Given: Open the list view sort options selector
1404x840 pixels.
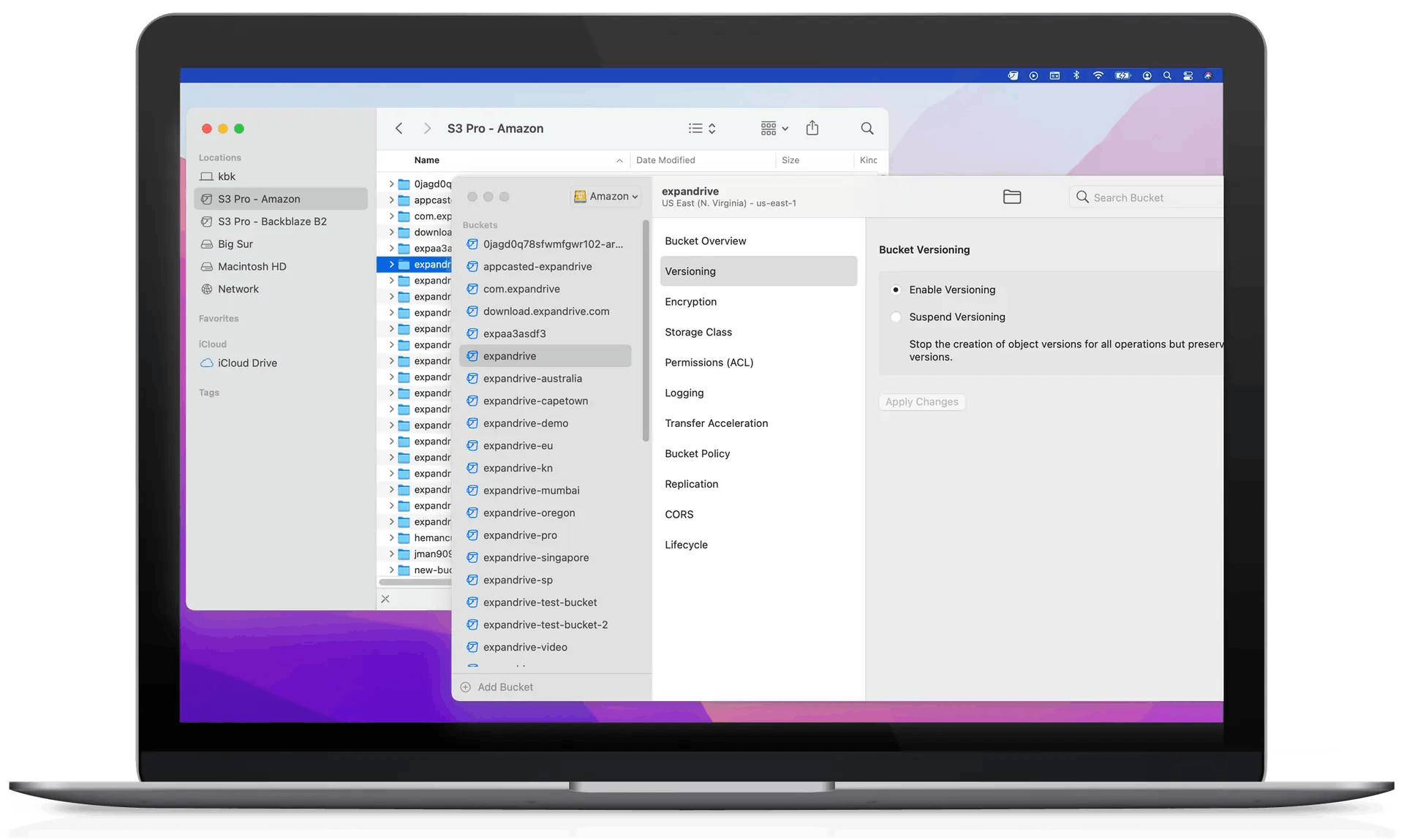Looking at the screenshot, I should pos(702,128).
